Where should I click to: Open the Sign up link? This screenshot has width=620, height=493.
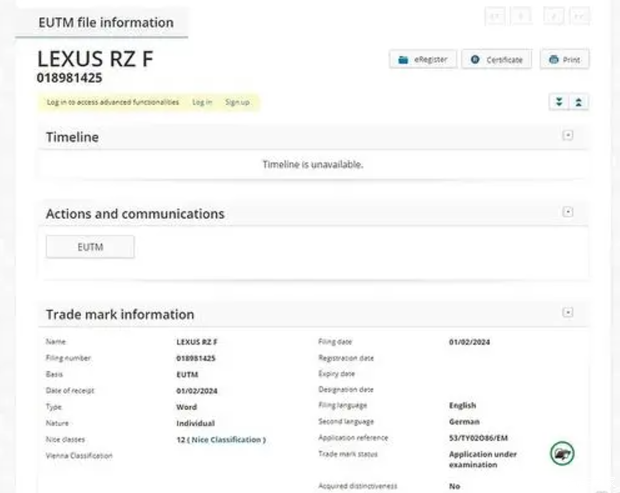point(237,102)
